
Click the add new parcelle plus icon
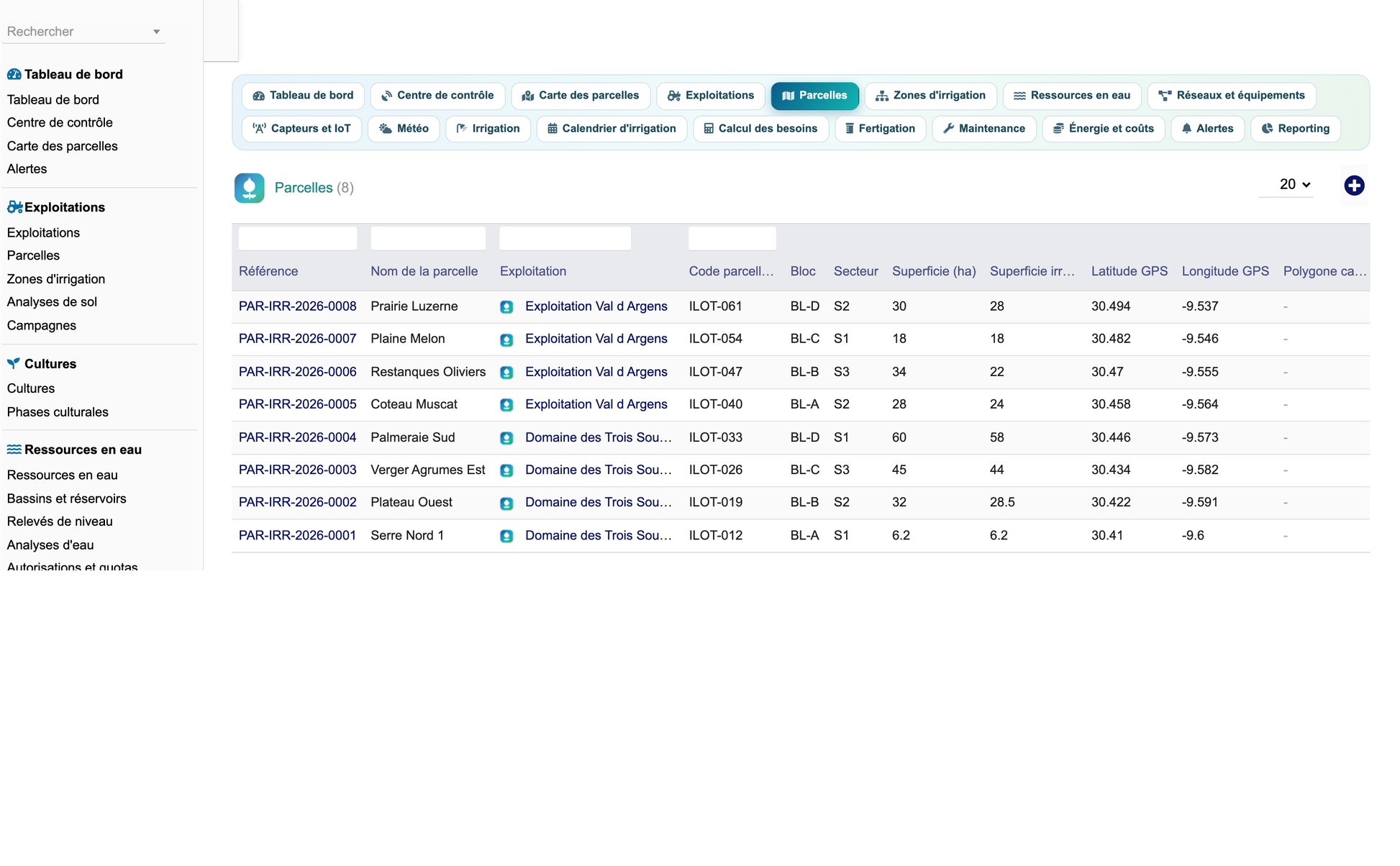click(x=1354, y=186)
